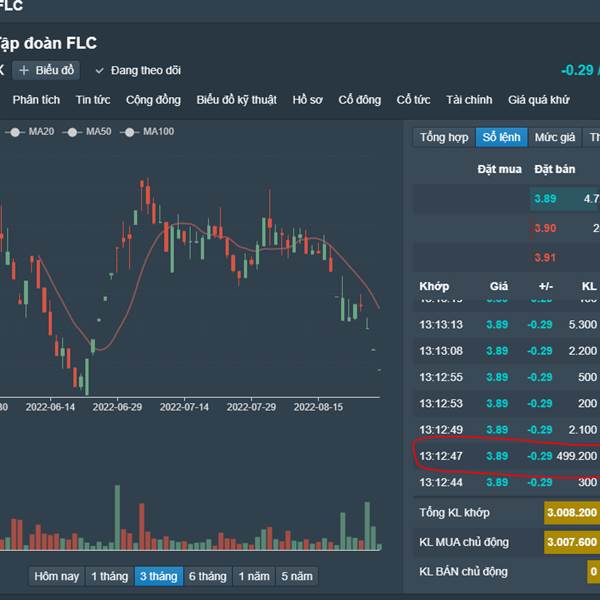This screenshot has height=600, width=600.
Task: Choose the 1 năm chart range
Action: click(254, 576)
